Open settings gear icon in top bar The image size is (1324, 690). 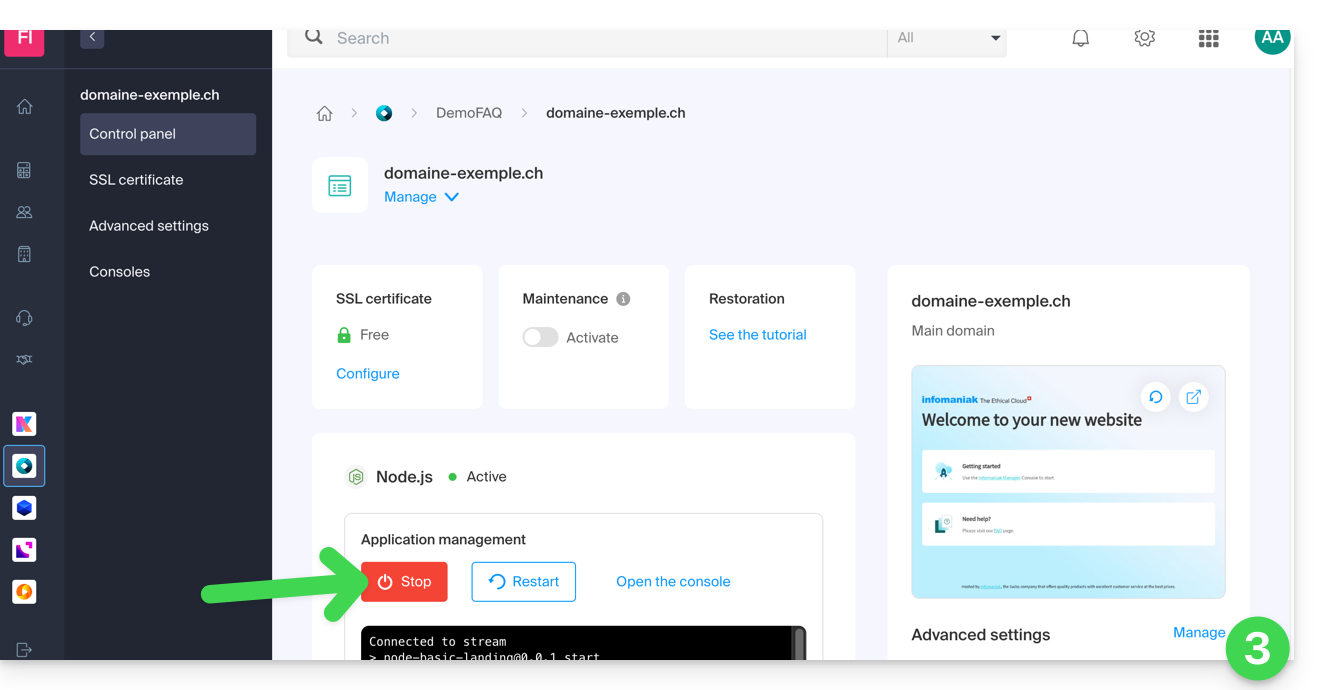click(x=1144, y=39)
